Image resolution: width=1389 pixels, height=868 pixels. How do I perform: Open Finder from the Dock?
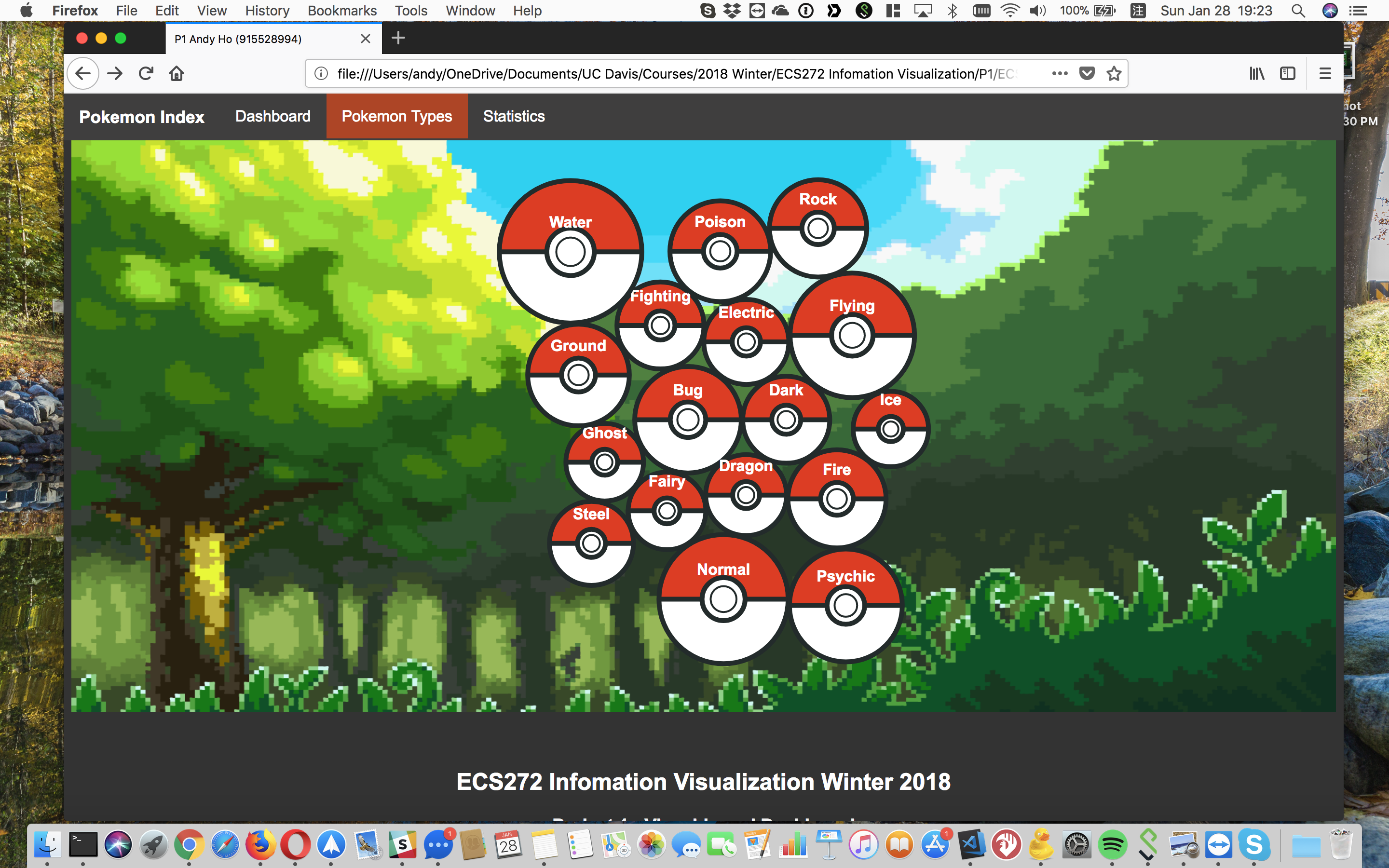tap(47, 844)
